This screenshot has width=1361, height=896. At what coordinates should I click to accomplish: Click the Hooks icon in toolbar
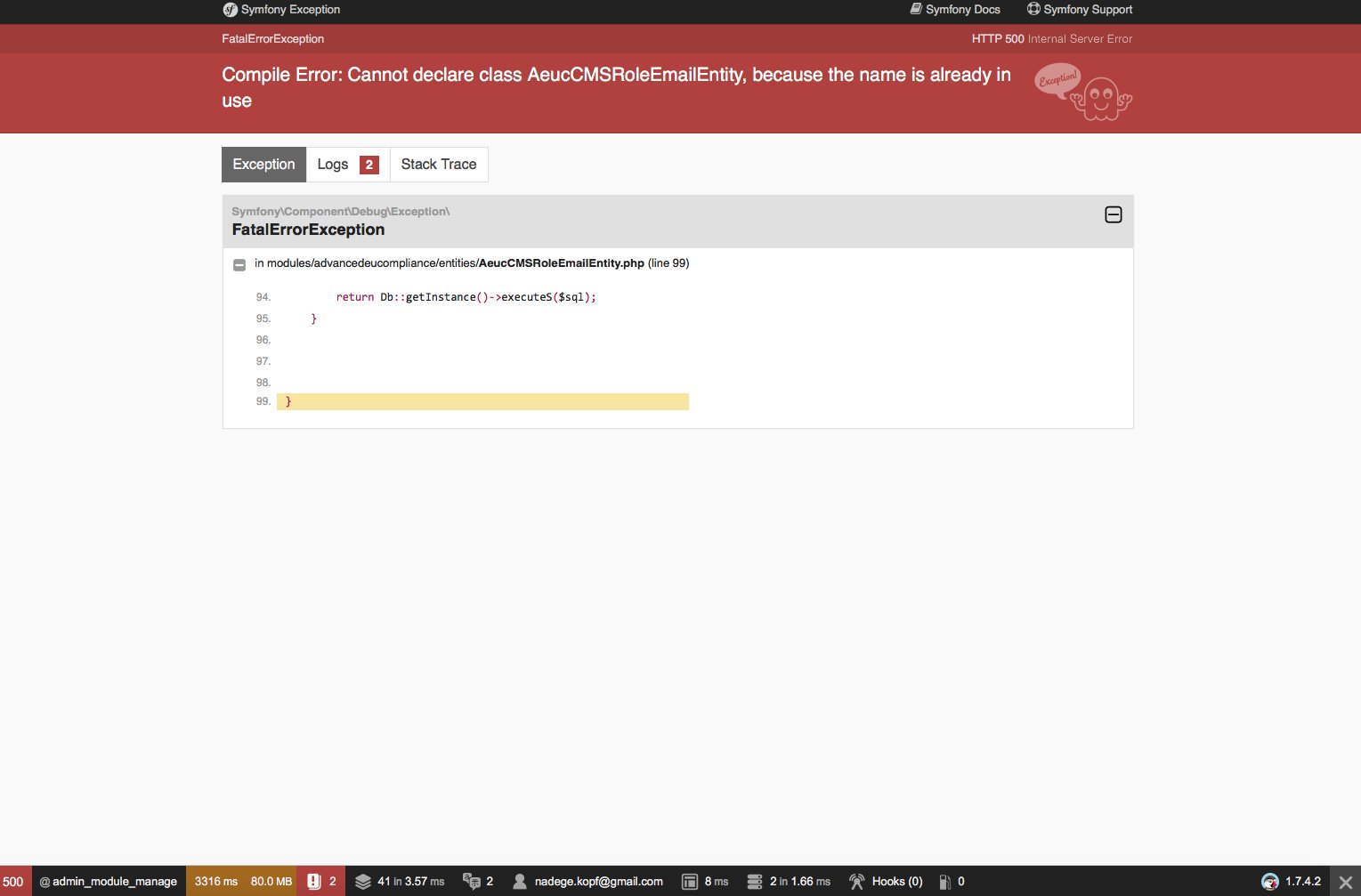point(856,882)
